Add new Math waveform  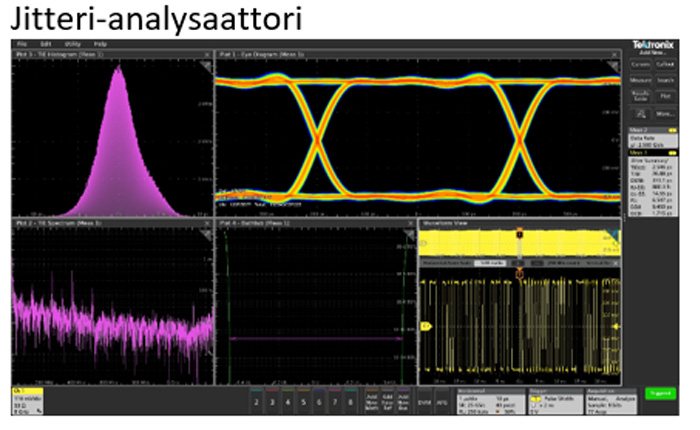373,400
